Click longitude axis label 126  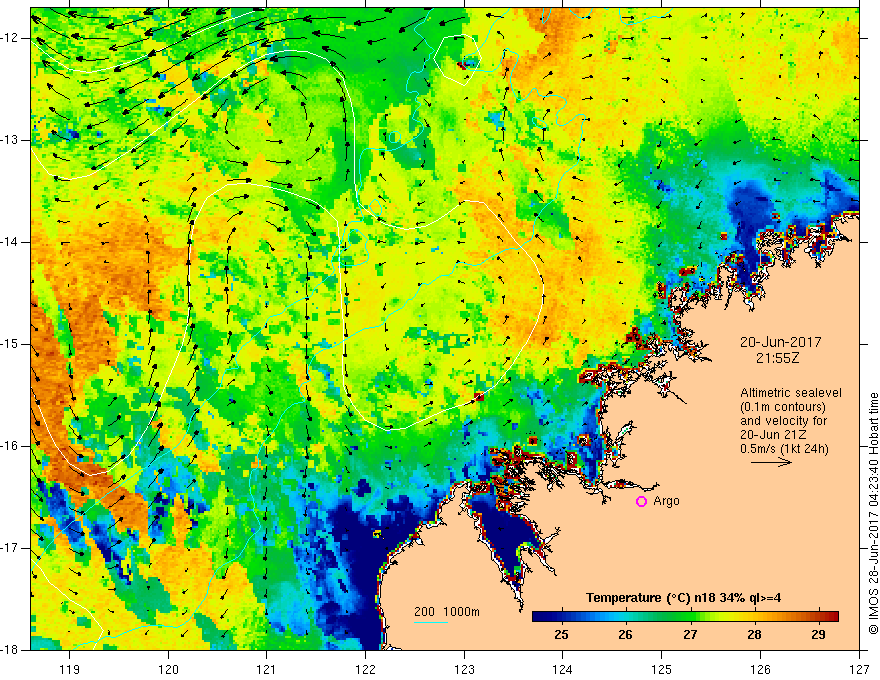[x=760, y=669]
